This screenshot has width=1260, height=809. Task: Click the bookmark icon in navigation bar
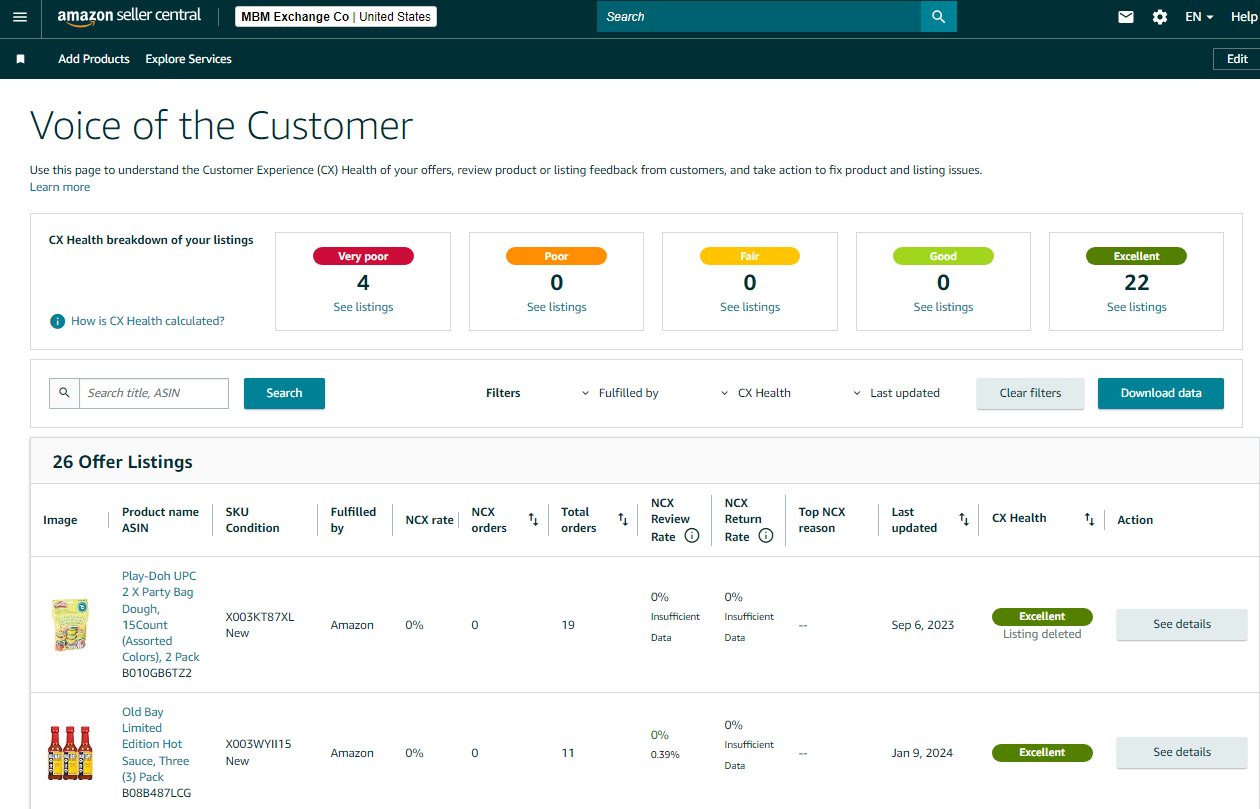click(20, 59)
